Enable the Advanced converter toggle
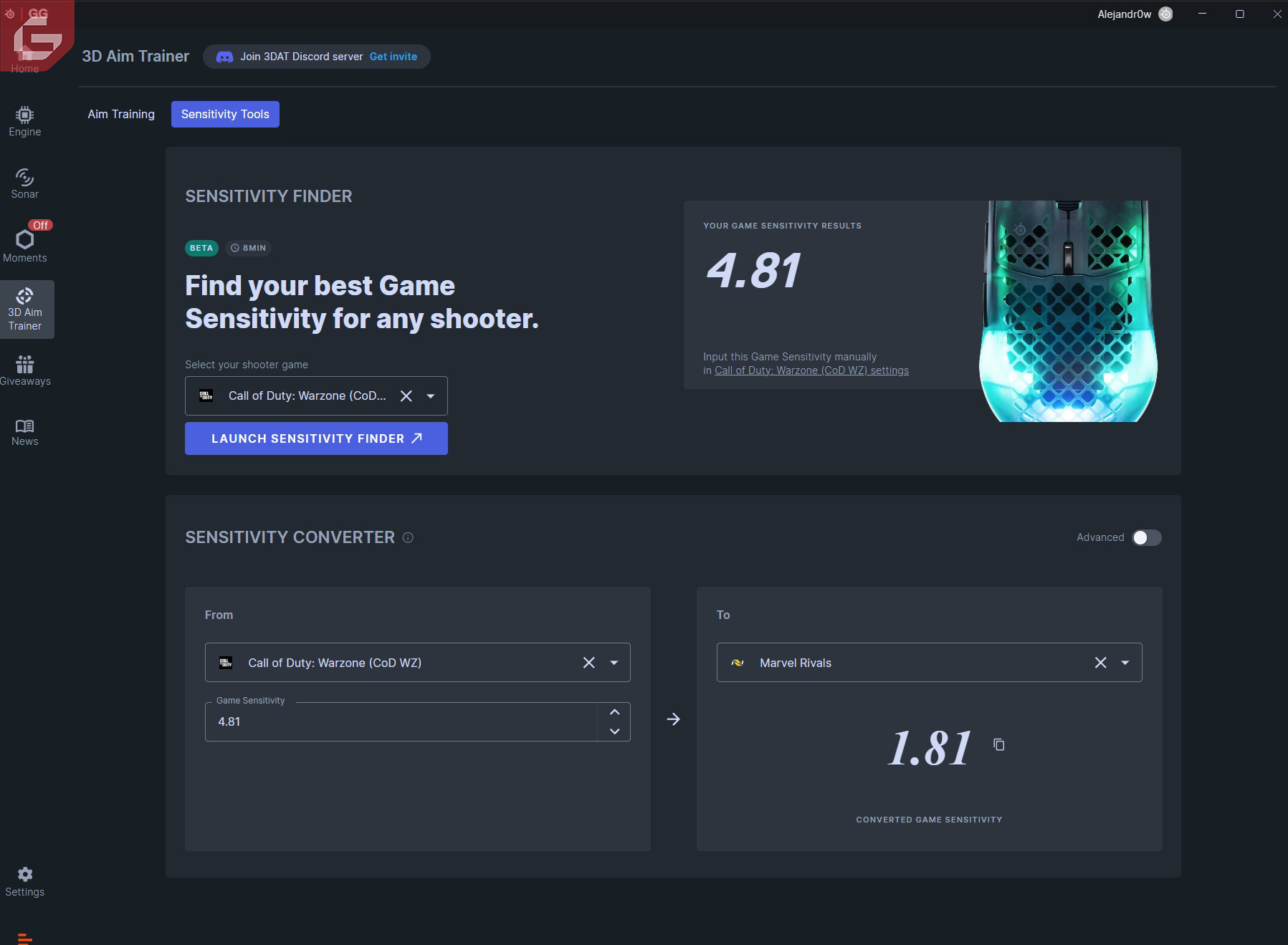Viewport: 1288px width, 945px height. click(1146, 537)
